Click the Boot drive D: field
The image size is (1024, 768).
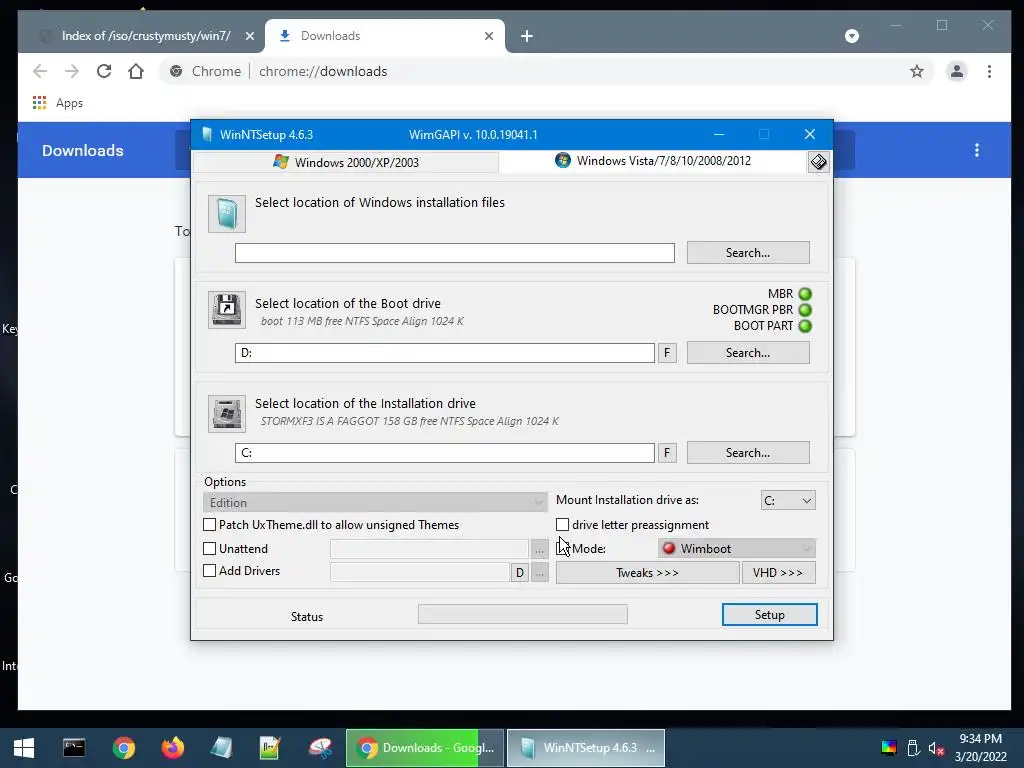click(445, 353)
